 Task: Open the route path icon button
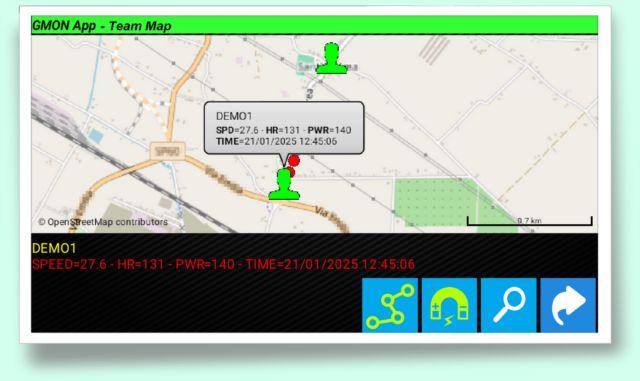click(390, 305)
